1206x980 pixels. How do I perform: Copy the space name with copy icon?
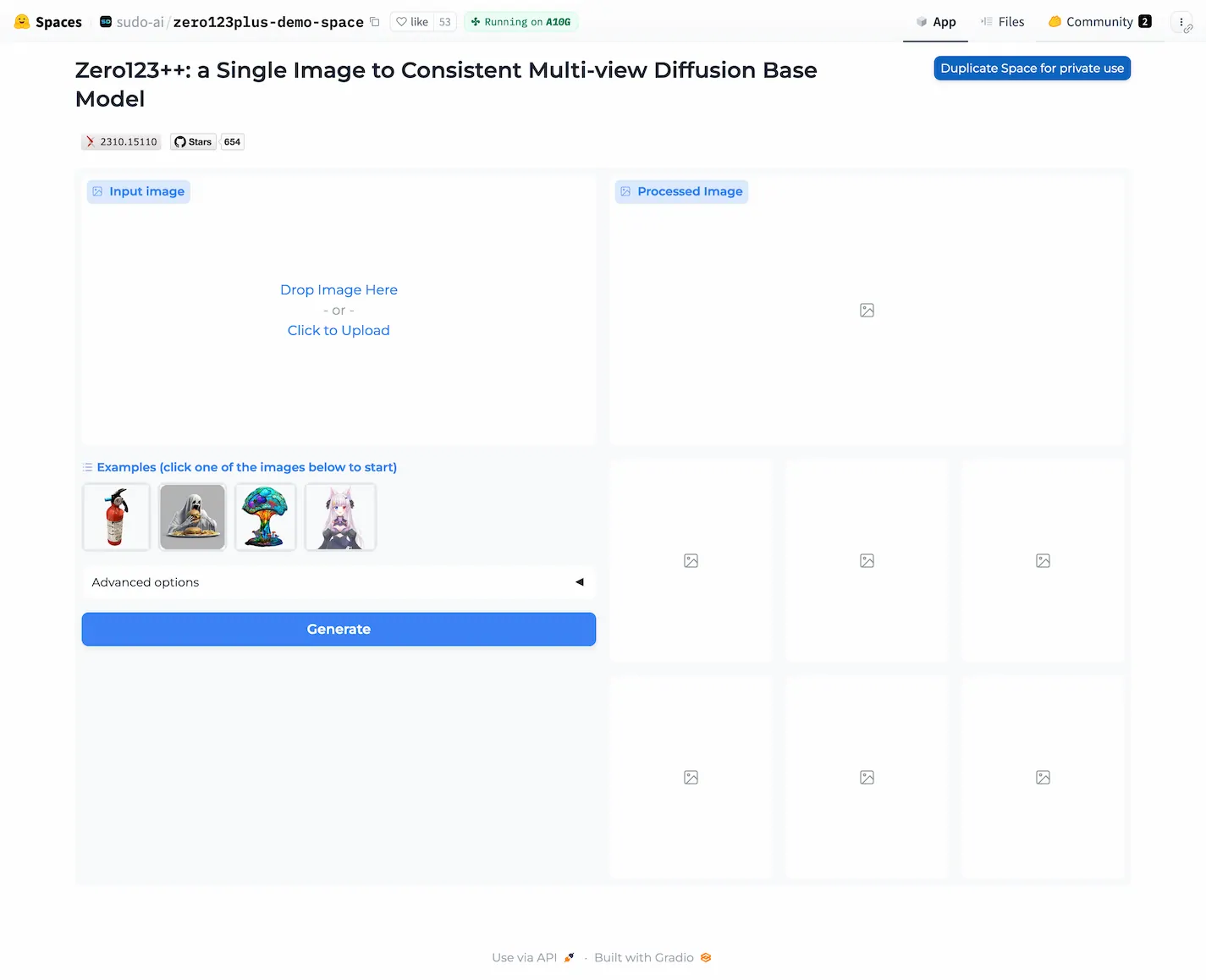(x=375, y=22)
